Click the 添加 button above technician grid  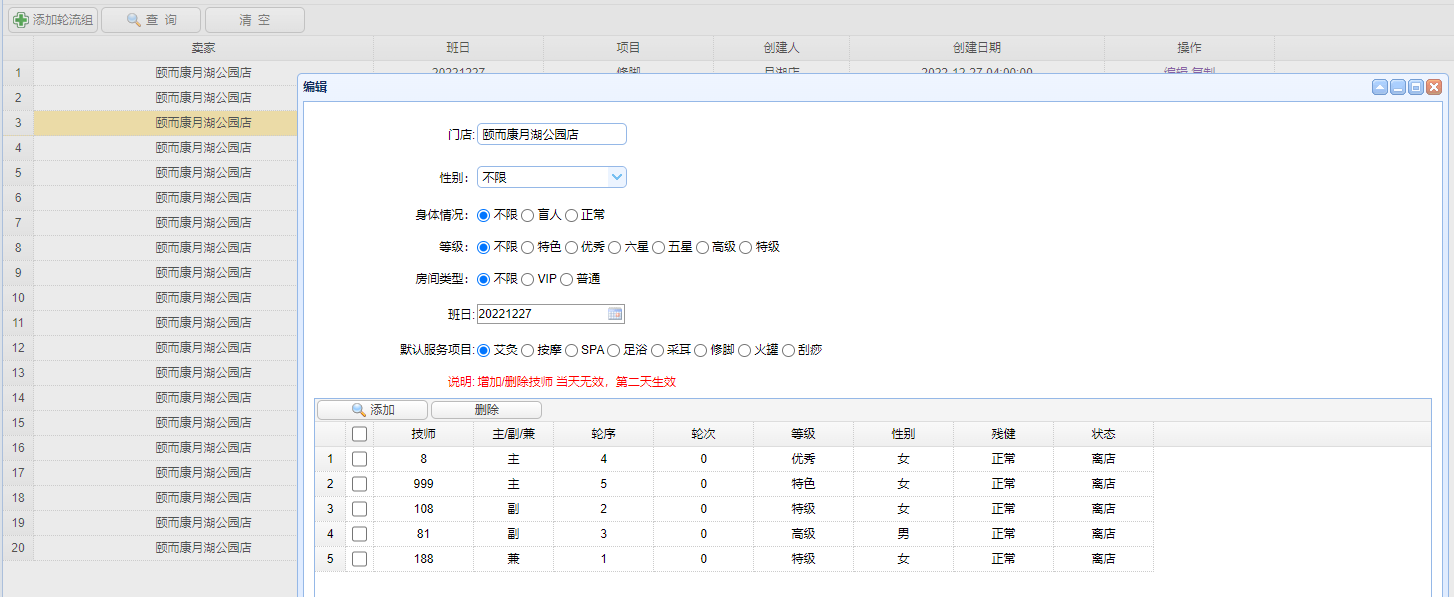point(372,410)
